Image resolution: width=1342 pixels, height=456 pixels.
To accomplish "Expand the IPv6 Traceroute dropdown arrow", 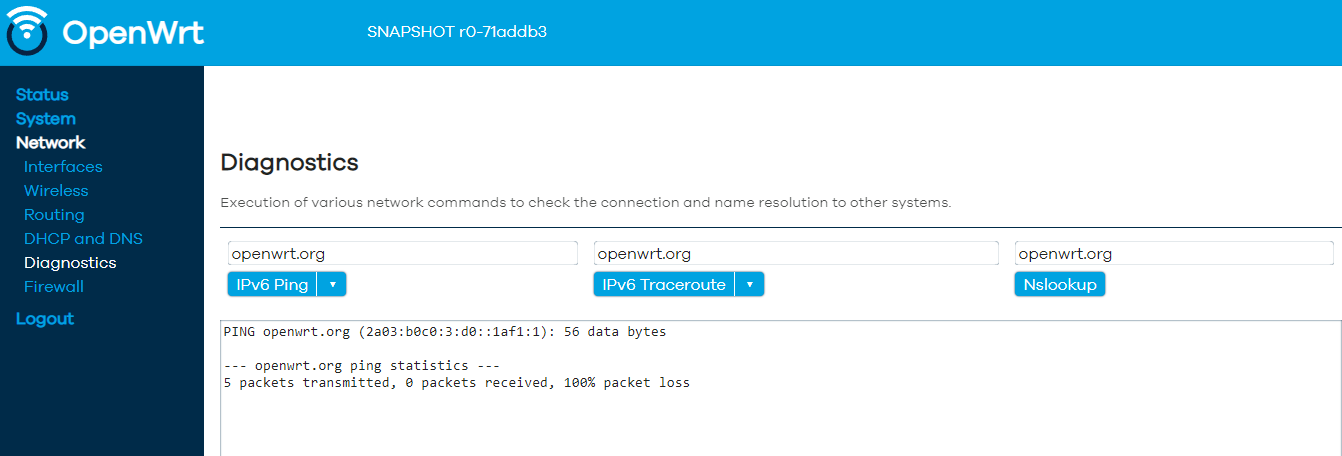I will coord(749,285).
